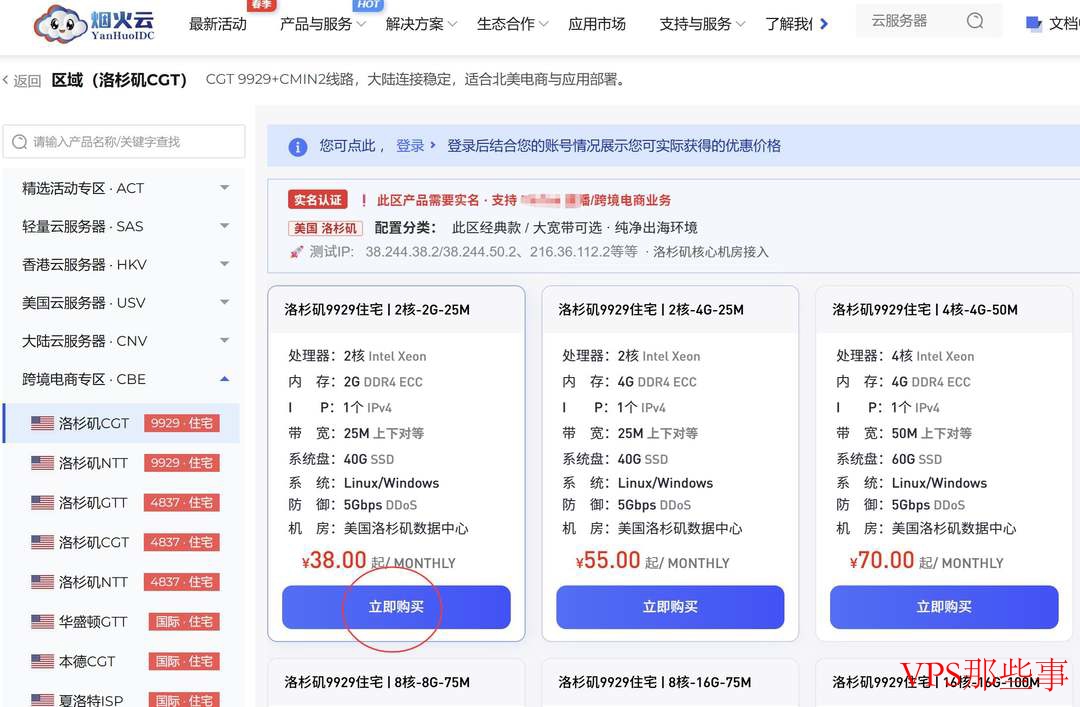Click the 4837·住宅 badge on 洛杉矶GTT row

tap(182, 503)
